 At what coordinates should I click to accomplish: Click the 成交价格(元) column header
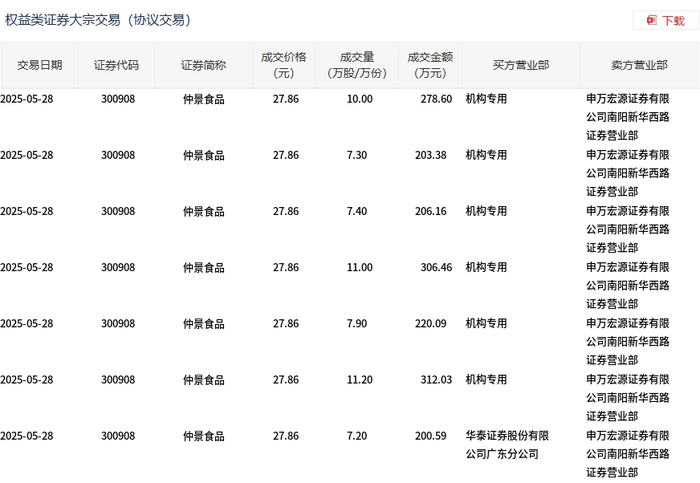pos(283,65)
